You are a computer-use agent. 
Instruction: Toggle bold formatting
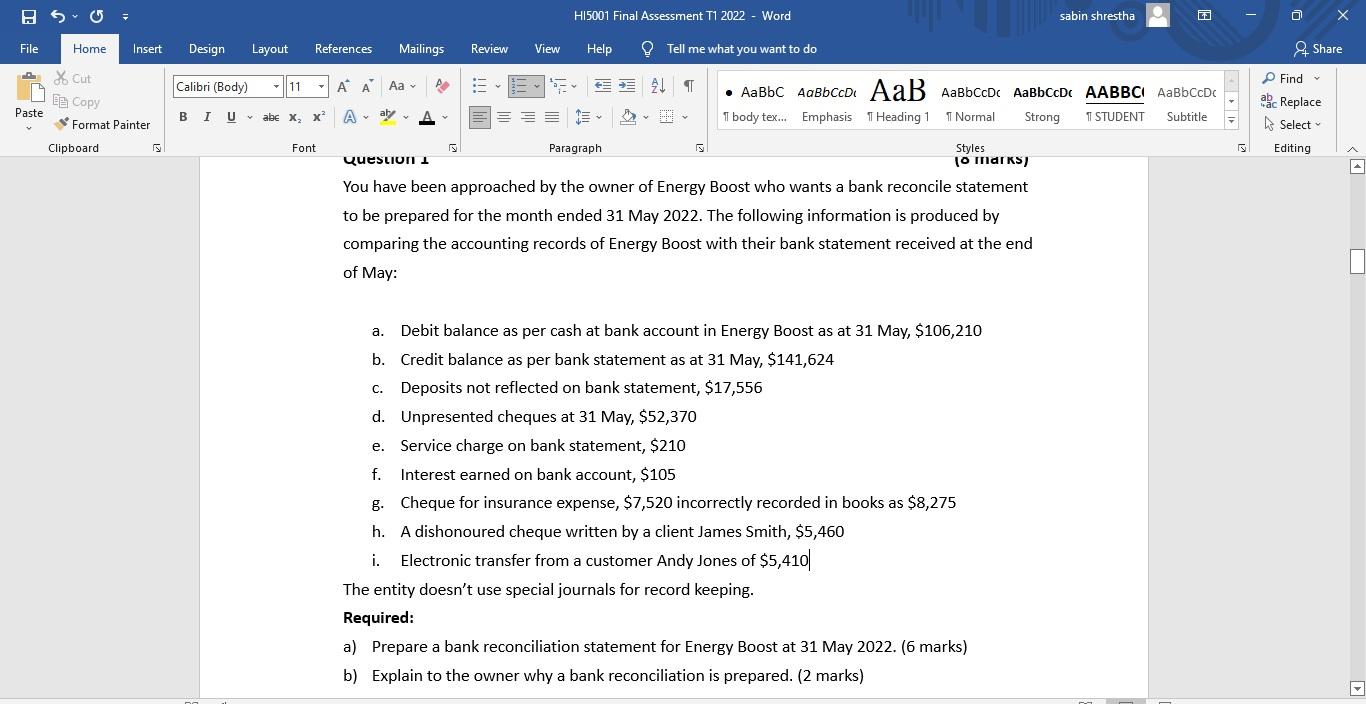point(183,117)
